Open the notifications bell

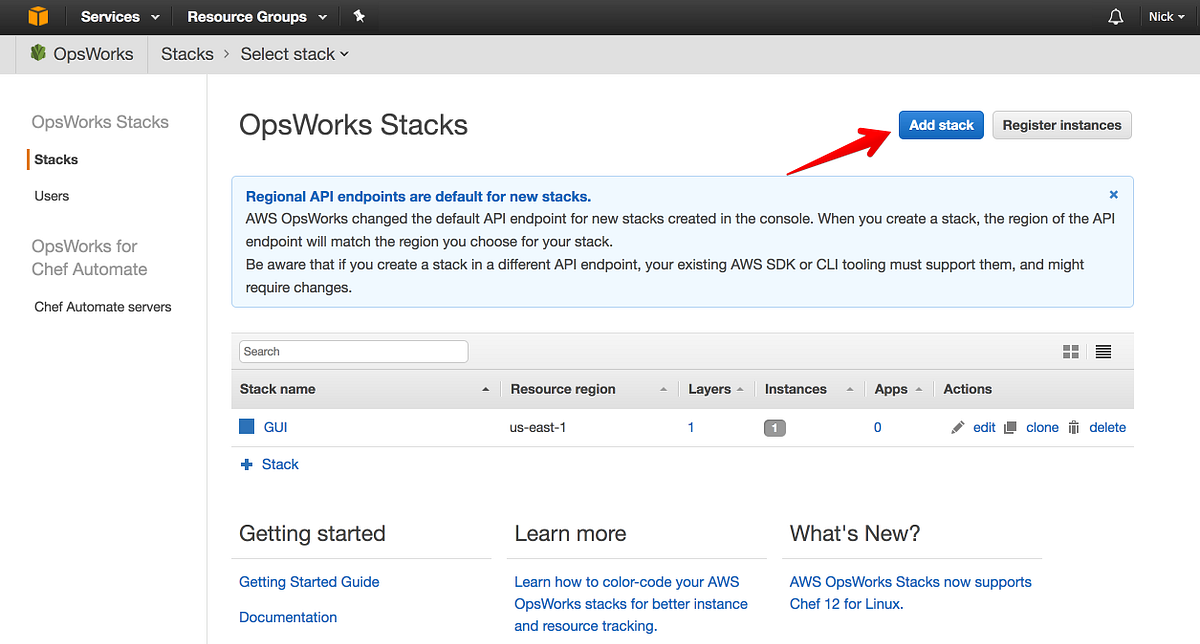coord(1115,16)
